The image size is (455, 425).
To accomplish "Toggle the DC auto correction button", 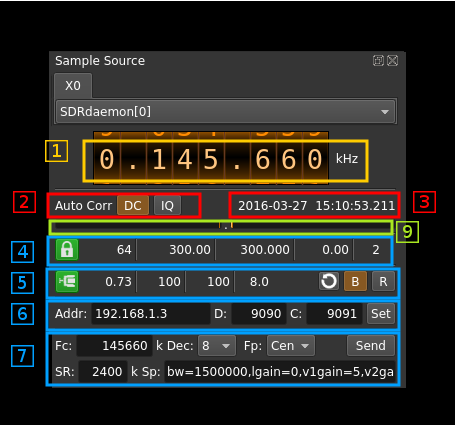I will [133, 205].
